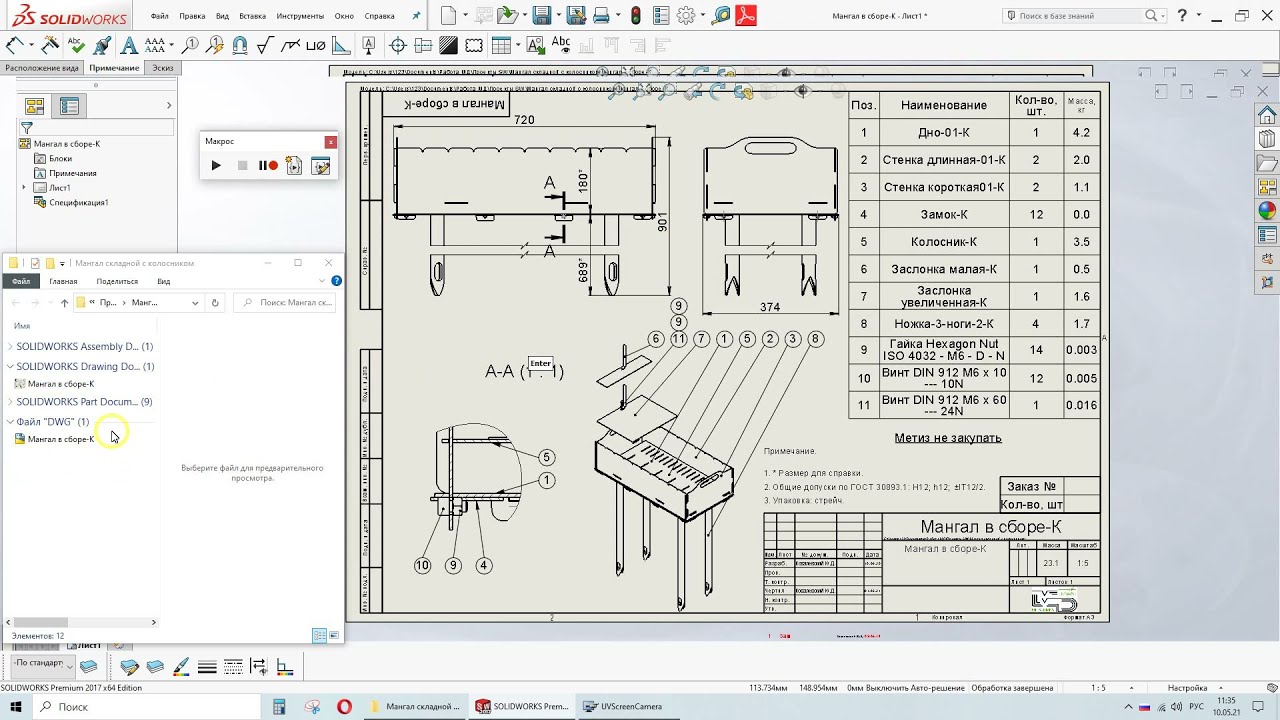Open the SolidWorks Options gear
This screenshot has width=1280, height=720.
click(x=686, y=15)
